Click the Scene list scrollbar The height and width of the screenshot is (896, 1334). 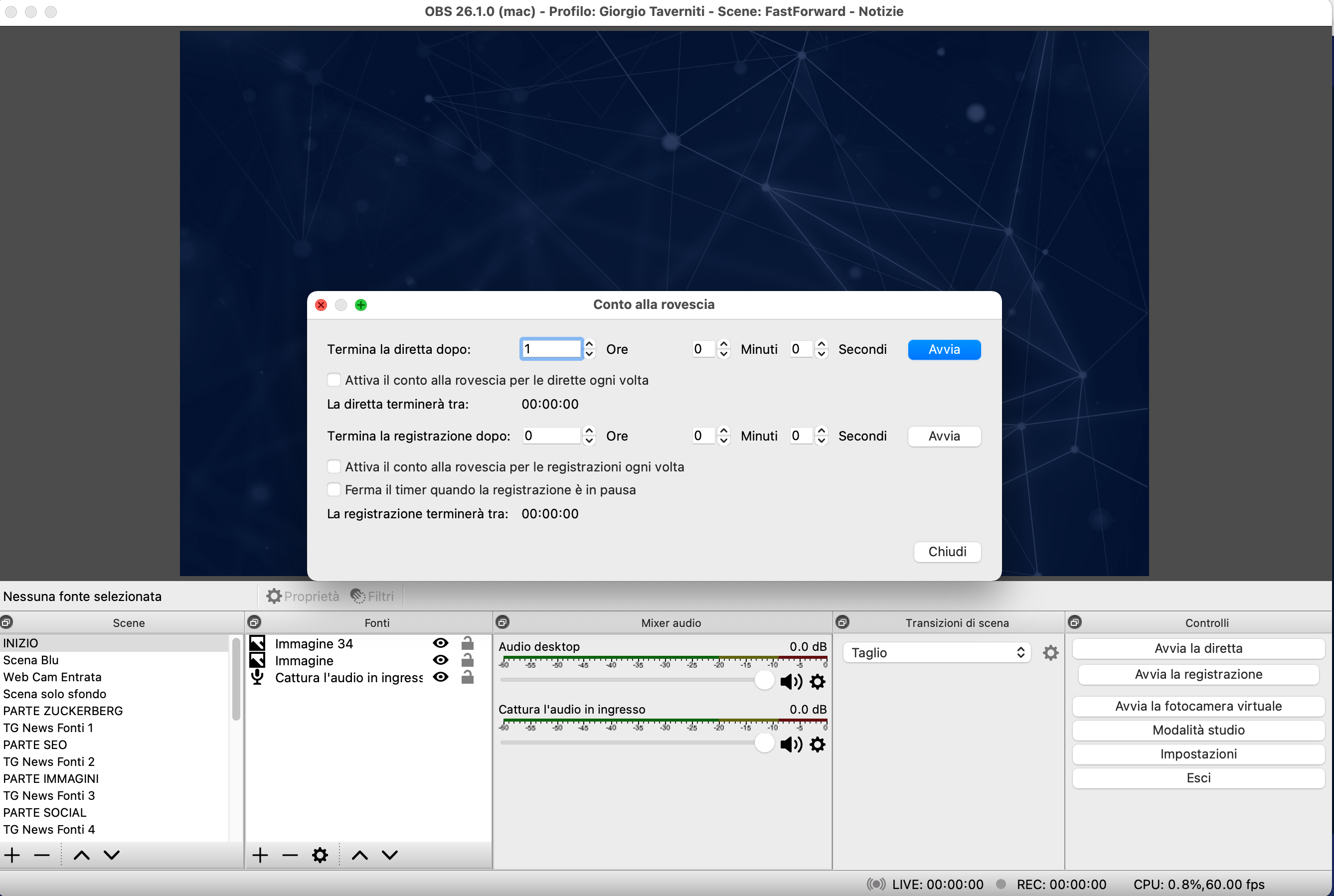235,679
